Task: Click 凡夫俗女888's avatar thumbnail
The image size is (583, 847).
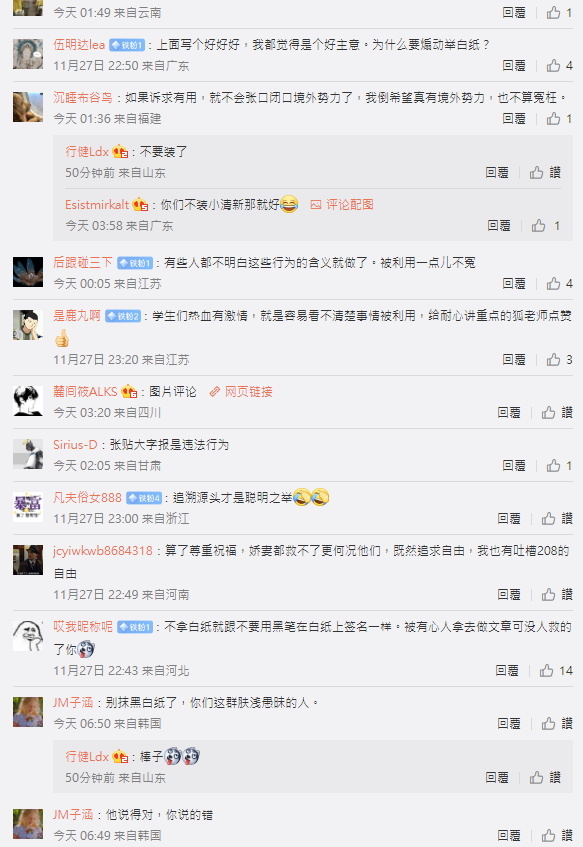Action: pyautogui.click(x=28, y=507)
